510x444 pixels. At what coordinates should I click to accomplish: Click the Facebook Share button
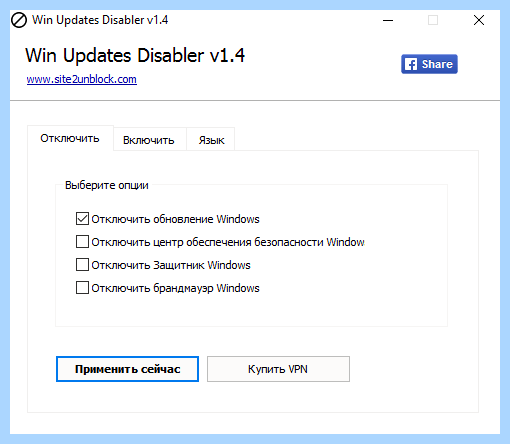429,64
